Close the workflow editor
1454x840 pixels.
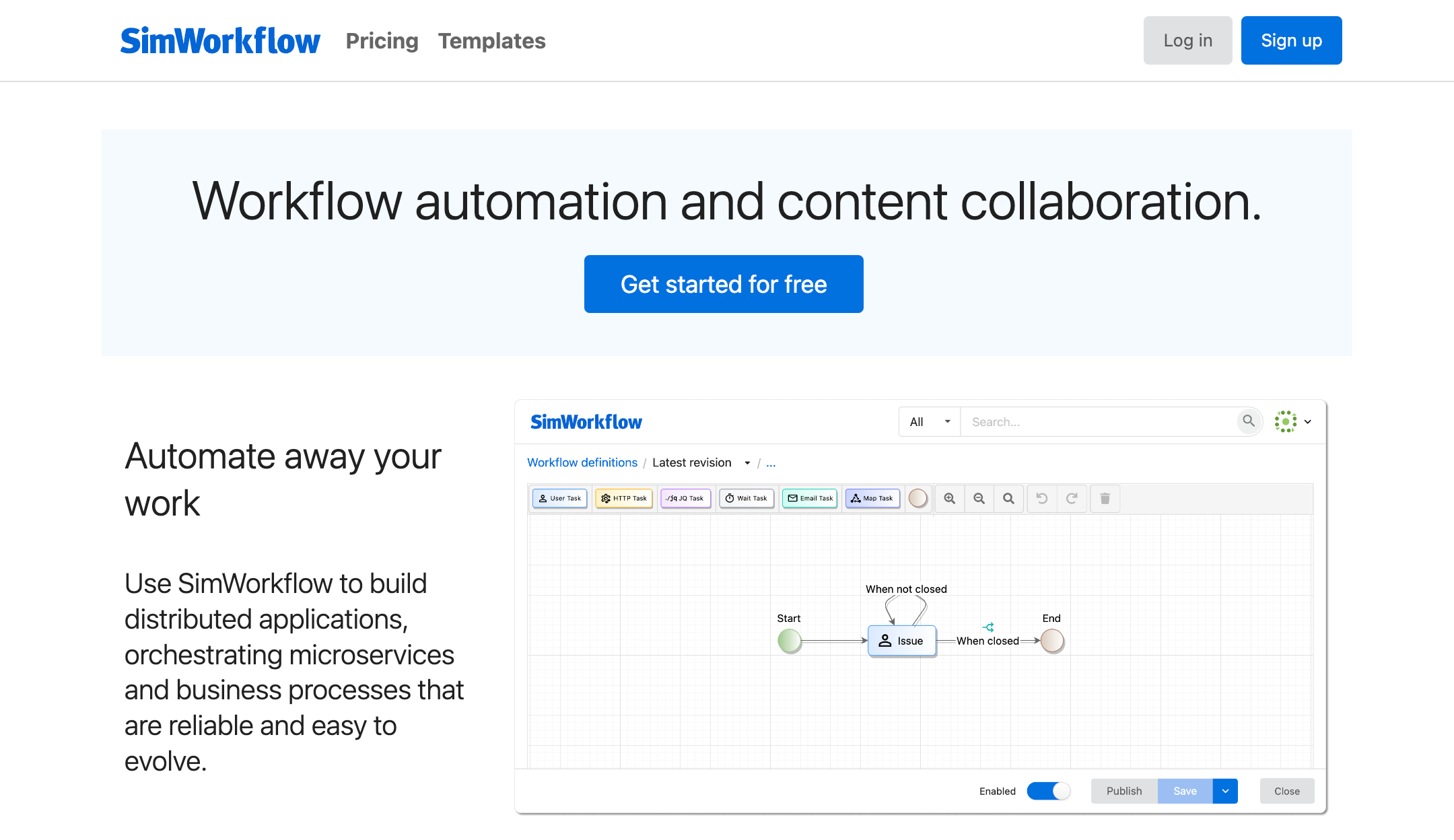tap(1286, 791)
